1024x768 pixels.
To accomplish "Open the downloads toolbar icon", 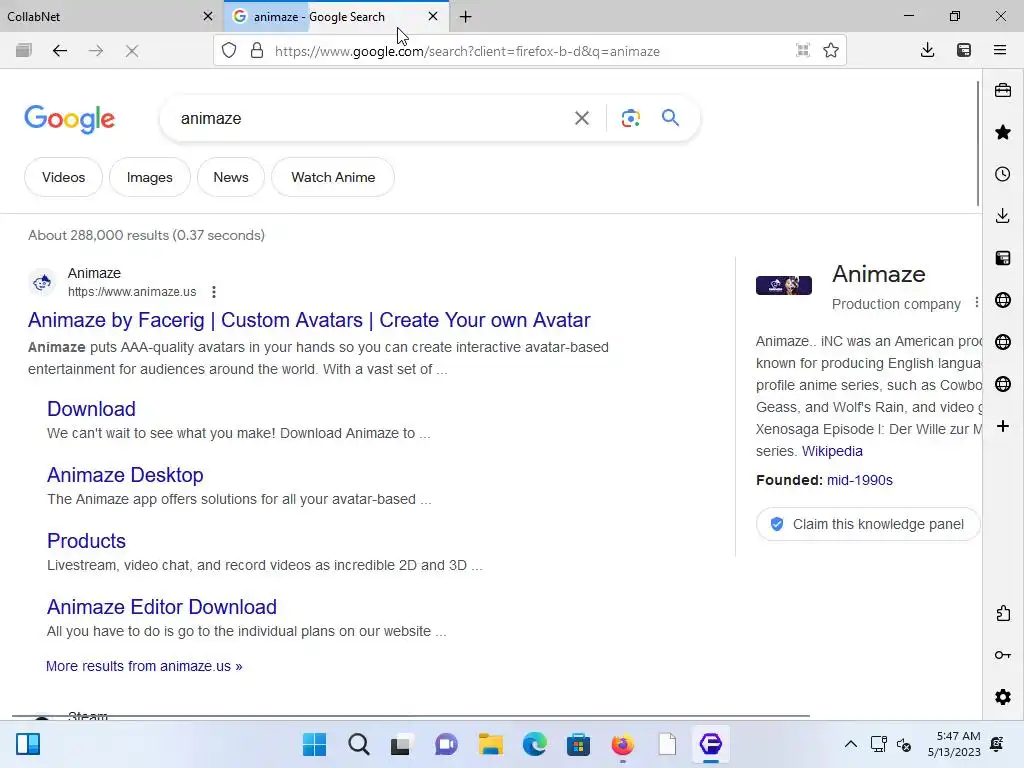I will (x=927, y=50).
